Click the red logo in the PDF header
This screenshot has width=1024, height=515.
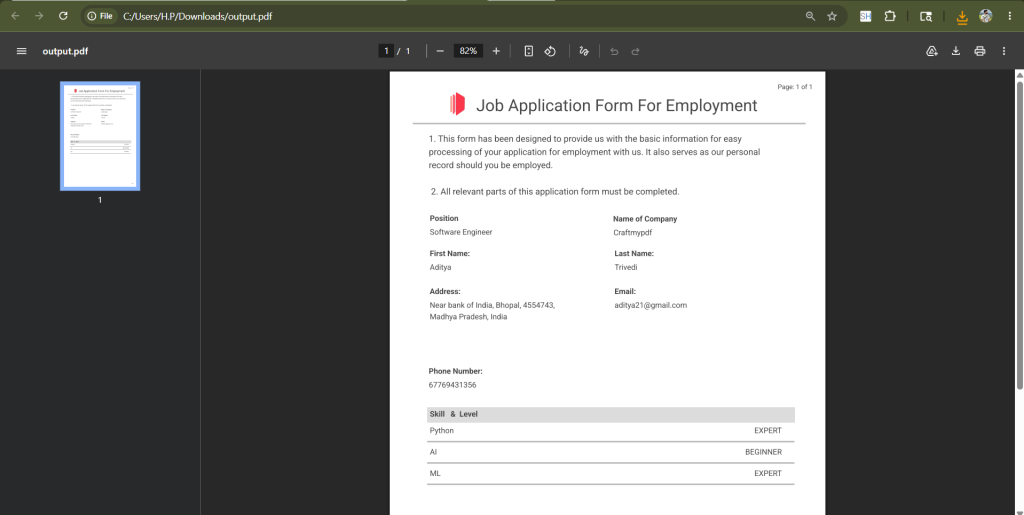(x=457, y=104)
